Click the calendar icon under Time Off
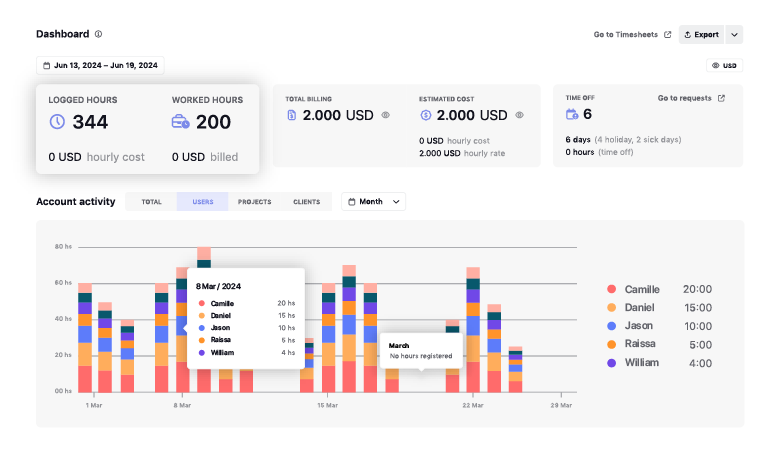 click(x=572, y=114)
